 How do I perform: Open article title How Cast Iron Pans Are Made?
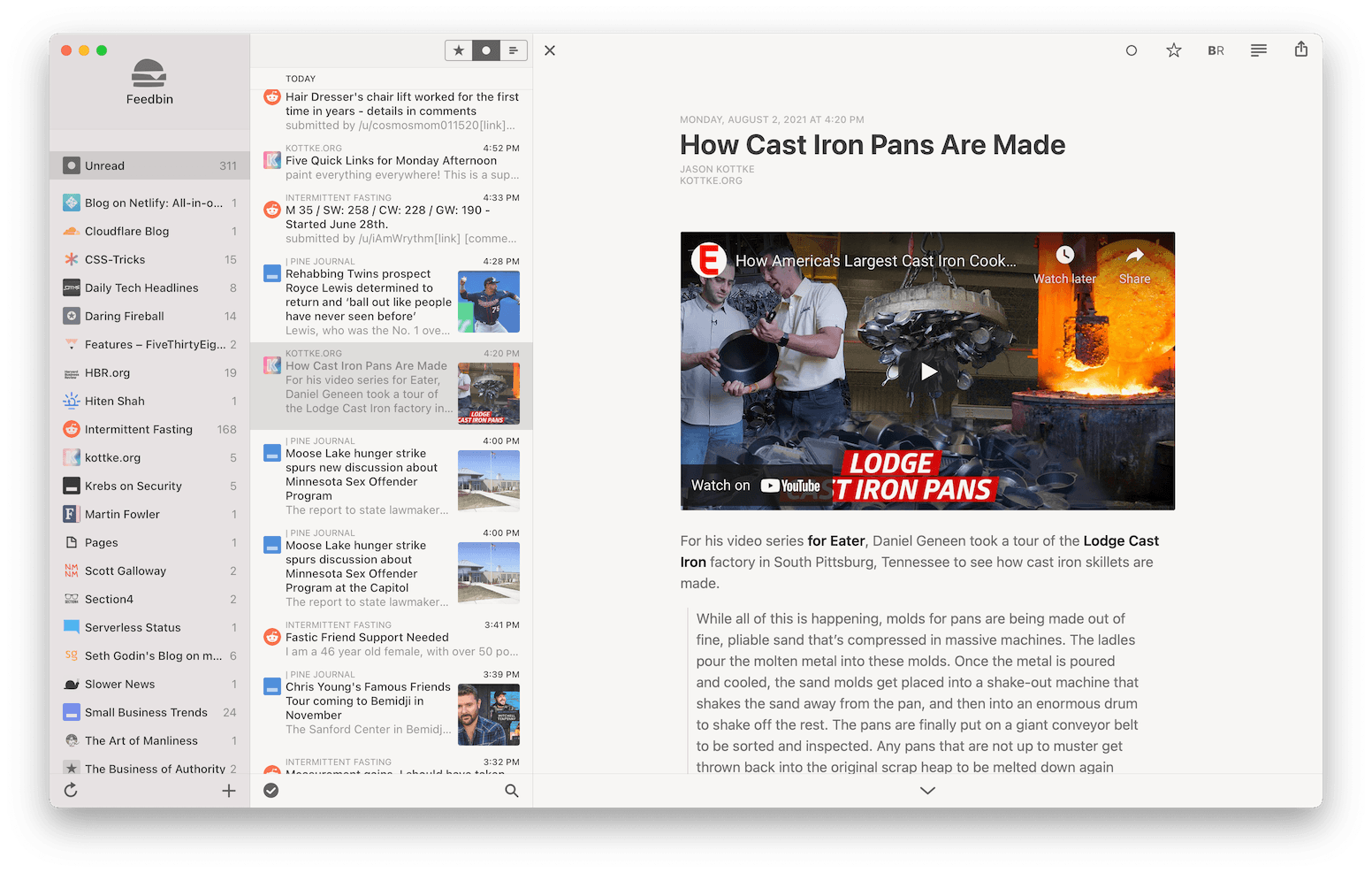pos(873,145)
